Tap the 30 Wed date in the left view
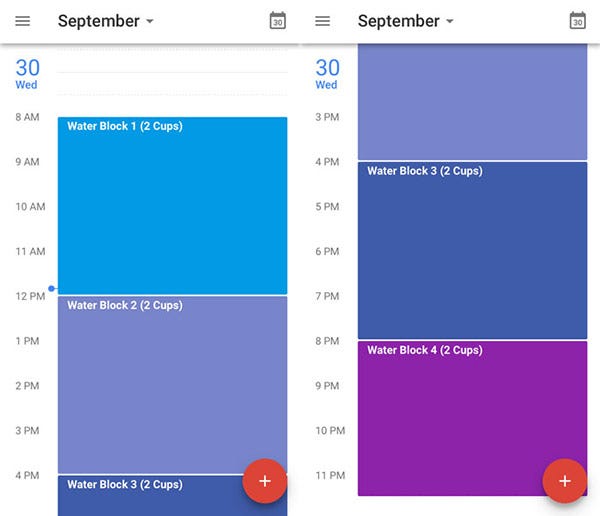Viewport: 600px width, 516px height. (x=27, y=73)
